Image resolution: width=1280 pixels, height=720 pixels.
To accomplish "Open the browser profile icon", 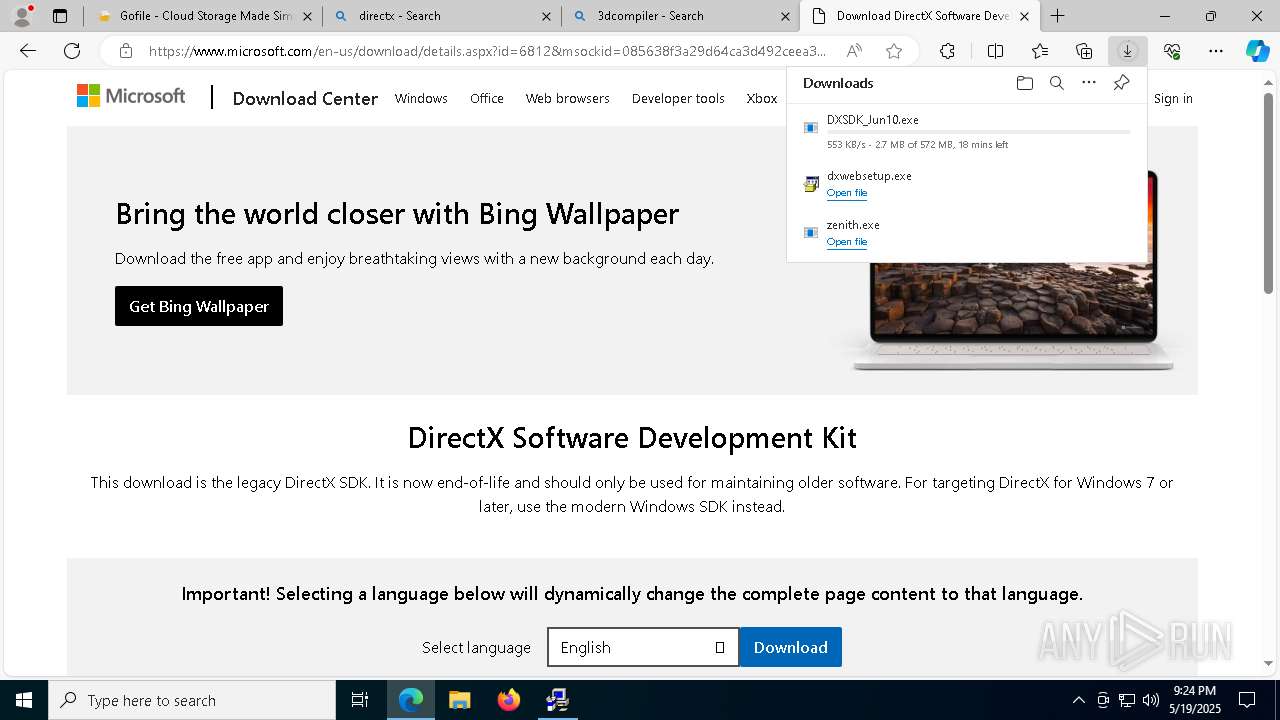I will point(22,16).
